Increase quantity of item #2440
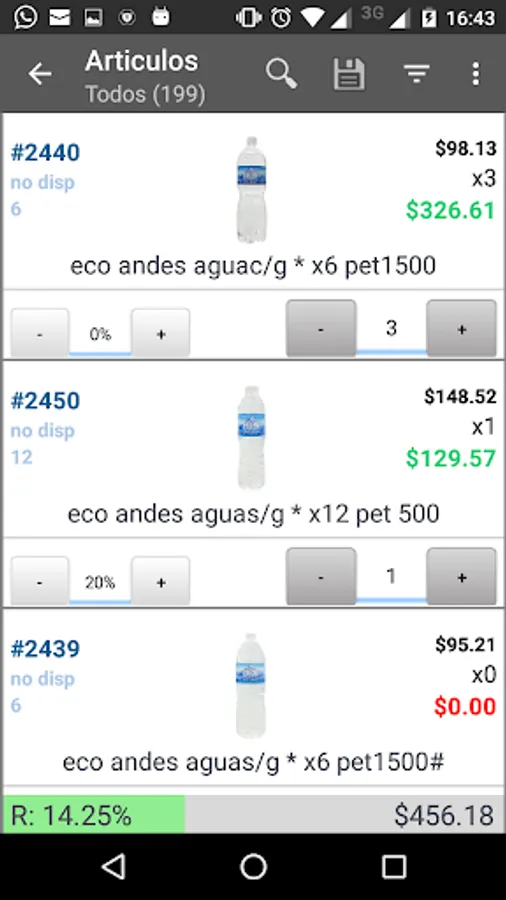 tap(461, 328)
